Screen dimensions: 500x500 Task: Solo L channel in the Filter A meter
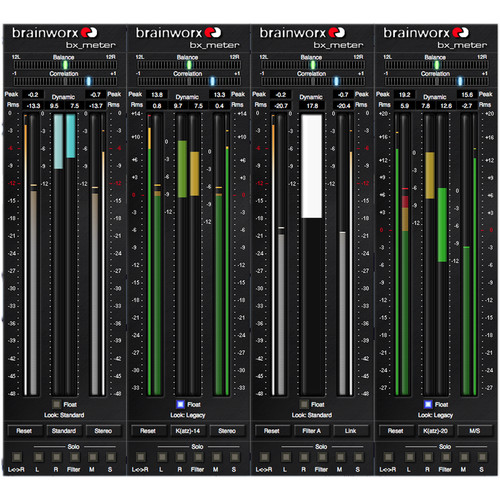point(286,457)
